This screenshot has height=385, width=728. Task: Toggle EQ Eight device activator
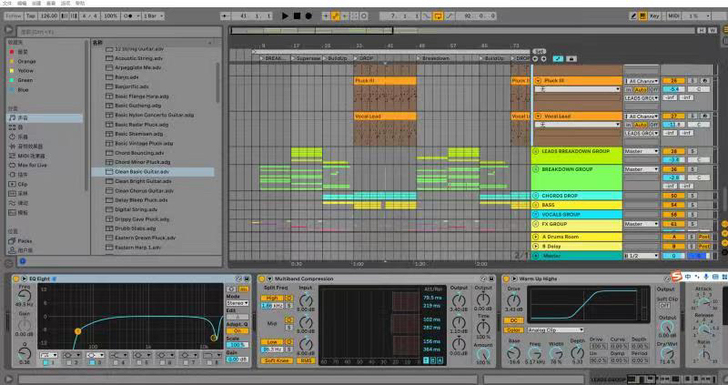click(x=16, y=279)
